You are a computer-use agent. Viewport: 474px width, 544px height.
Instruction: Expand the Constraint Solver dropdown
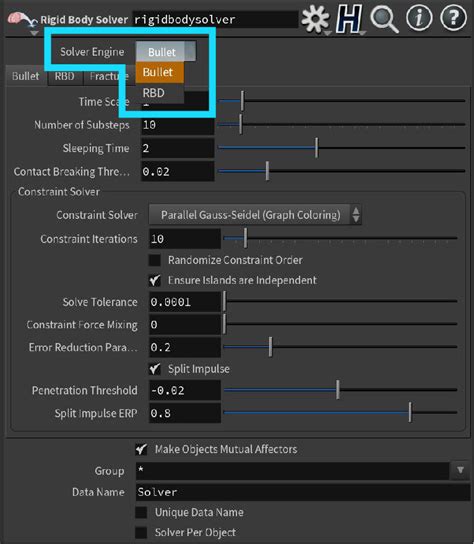point(255,215)
